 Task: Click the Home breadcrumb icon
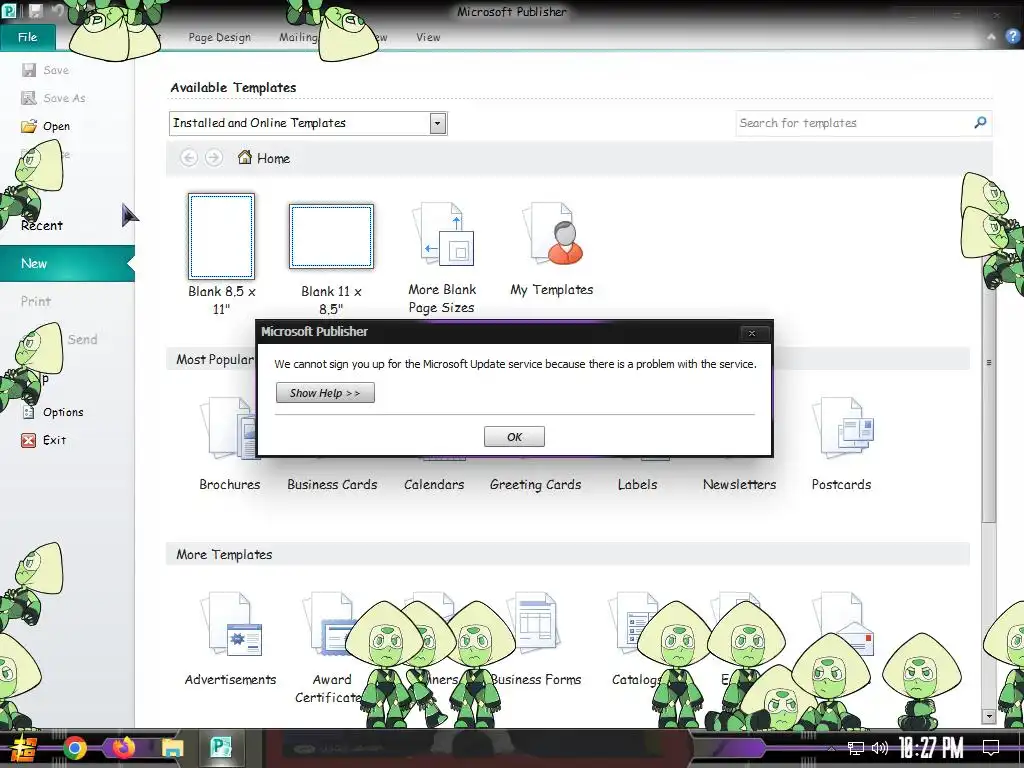[245, 157]
